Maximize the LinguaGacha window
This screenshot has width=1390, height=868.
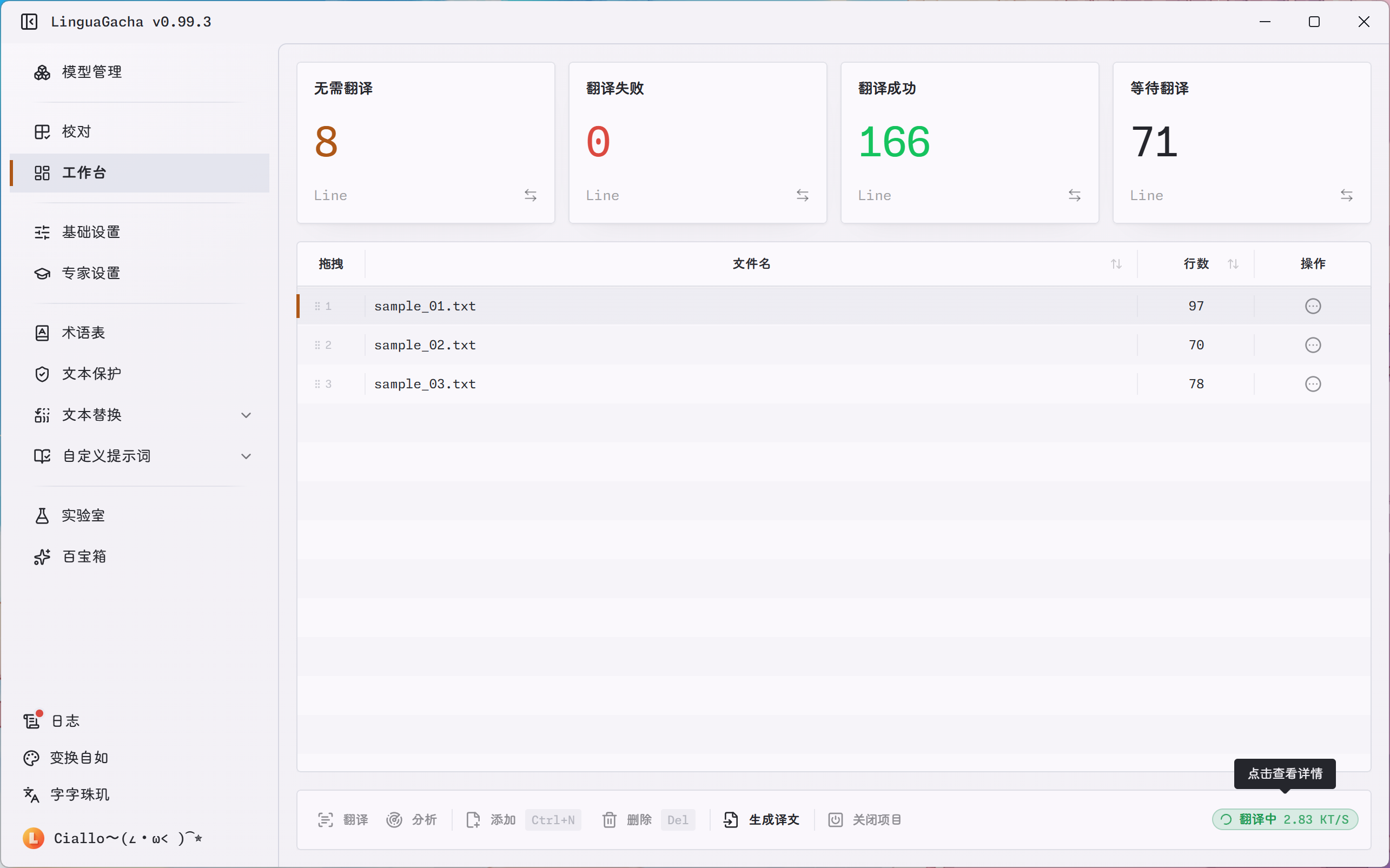coord(1314,22)
